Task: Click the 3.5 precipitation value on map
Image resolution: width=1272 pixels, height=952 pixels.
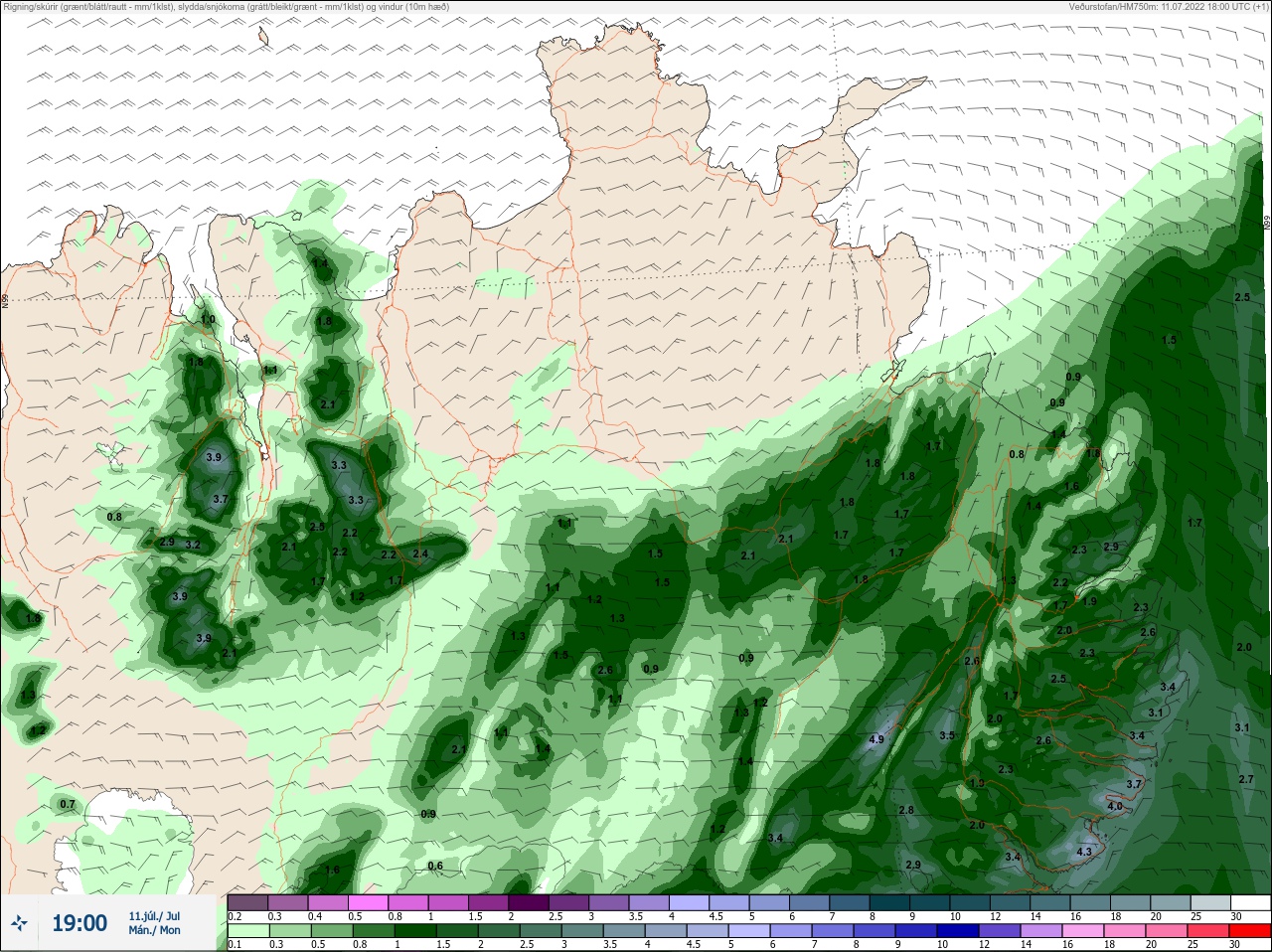Action: 947,735
